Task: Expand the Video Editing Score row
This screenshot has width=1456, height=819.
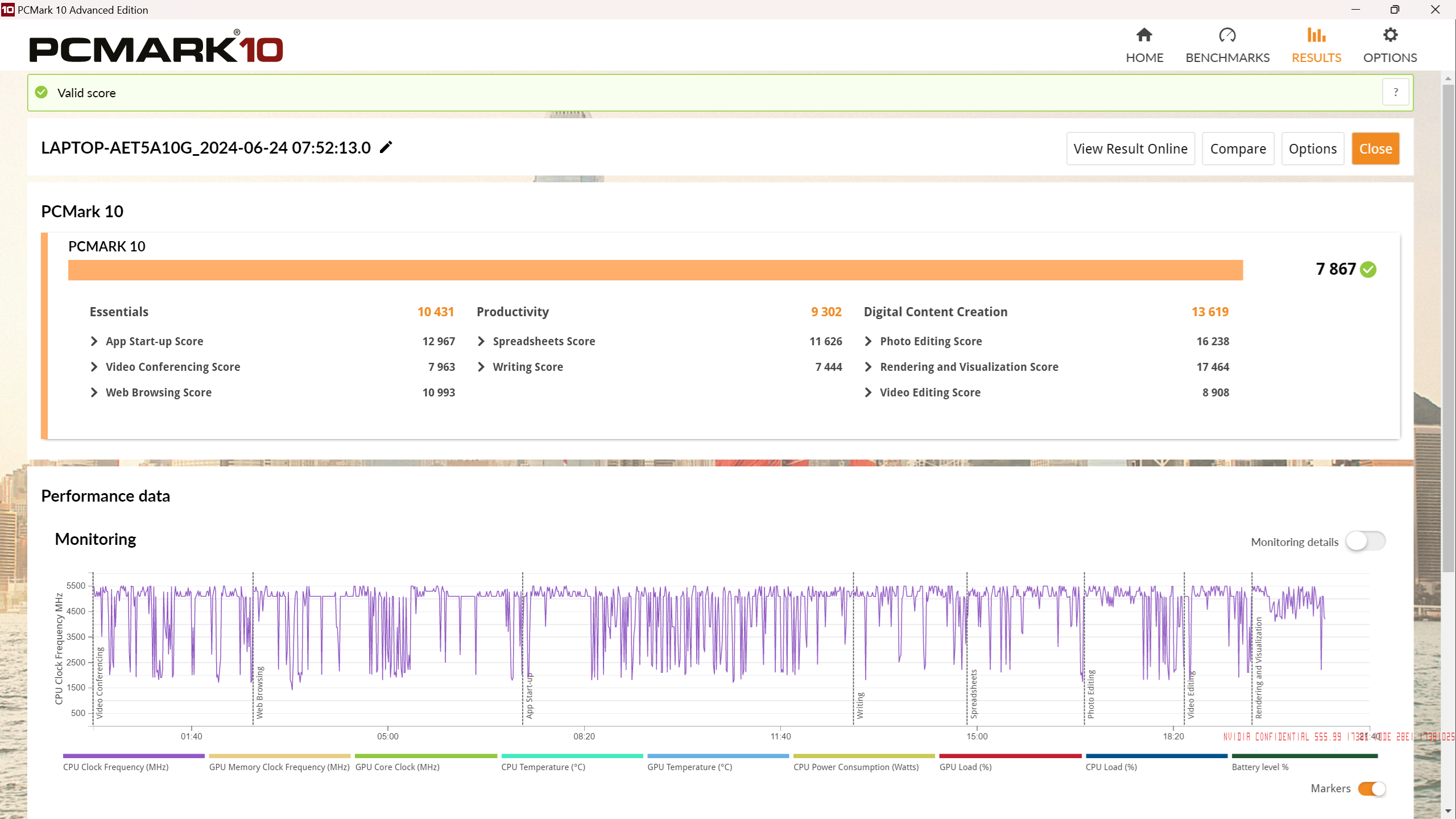Action: tap(1046, 392)
